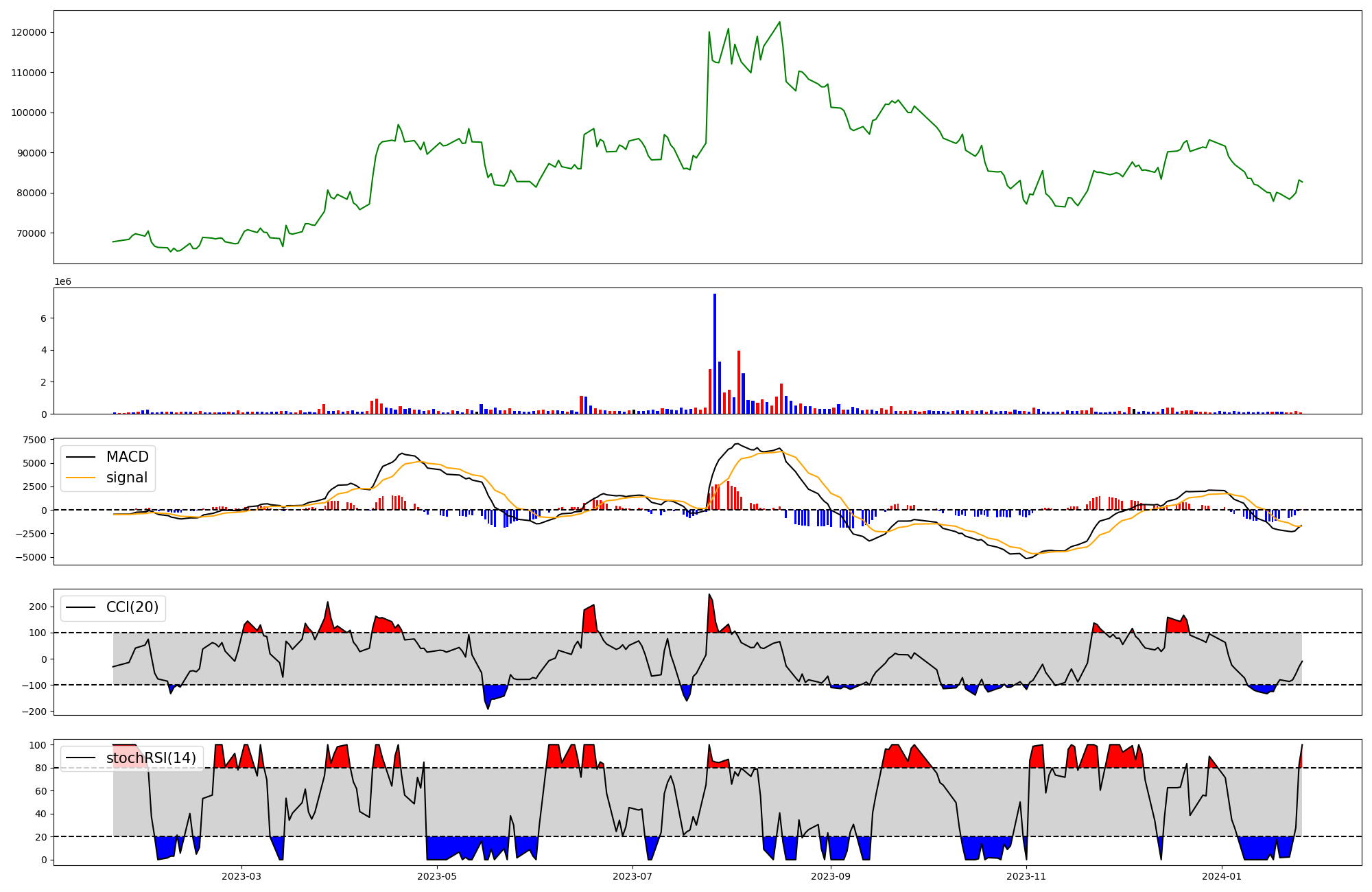
Task: Click the 200 CCI axis label
Action: point(38,607)
